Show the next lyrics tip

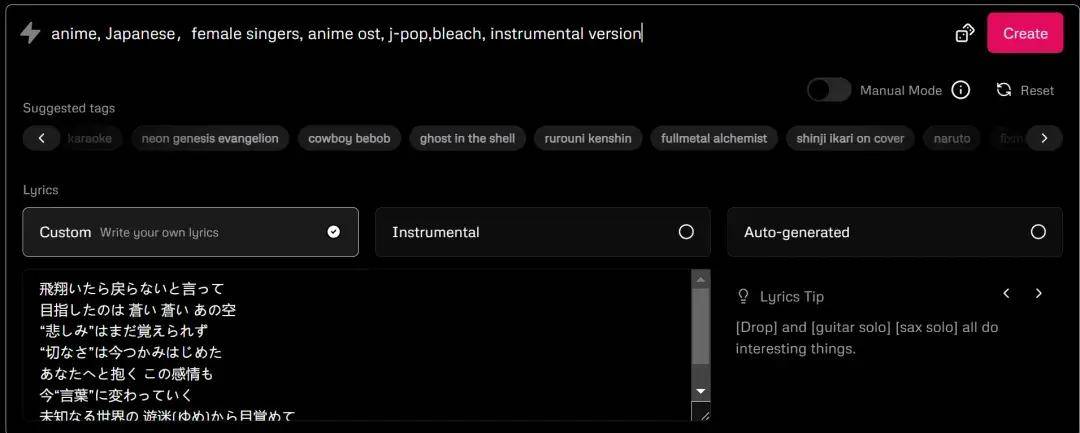click(1038, 294)
